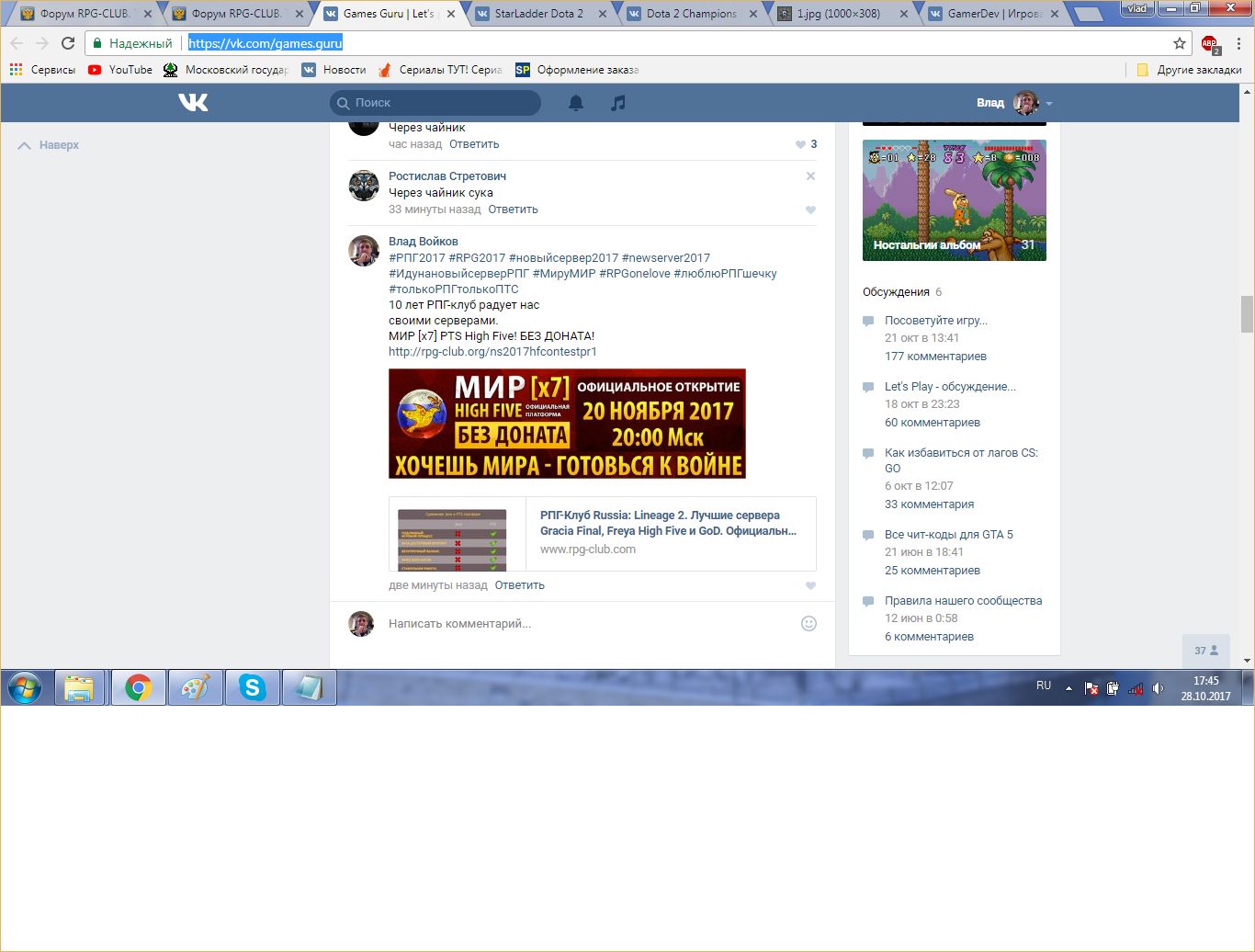Open the VK music player icon
This screenshot has width=1255, height=952.
click(618, 103)
